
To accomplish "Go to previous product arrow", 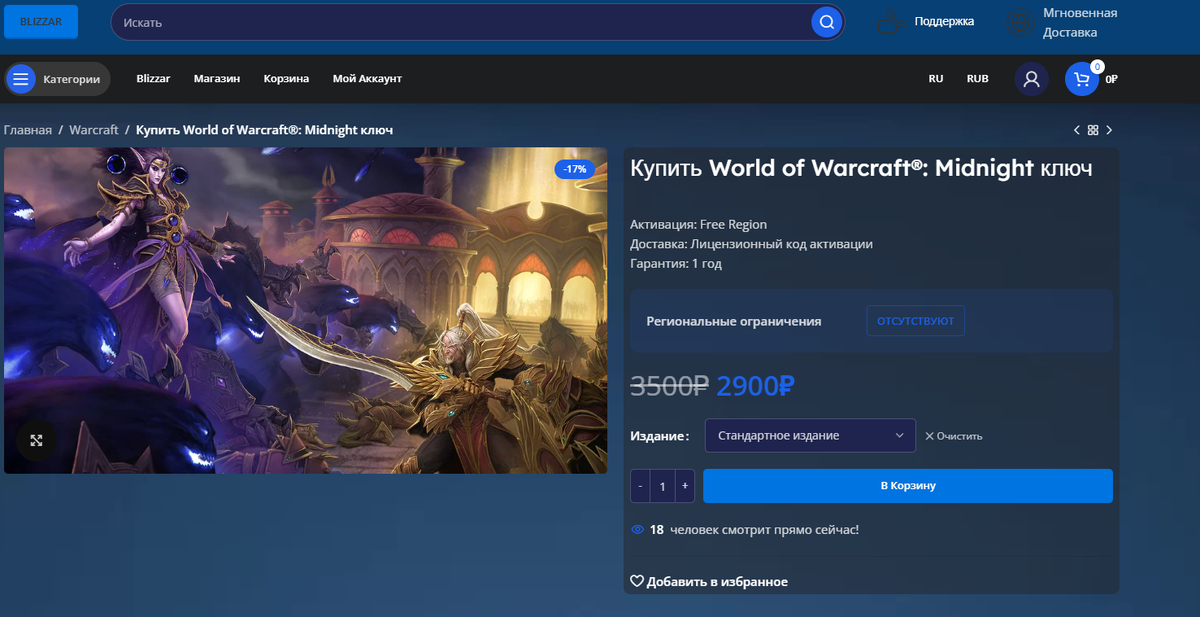I will (x=1077, y=130).
